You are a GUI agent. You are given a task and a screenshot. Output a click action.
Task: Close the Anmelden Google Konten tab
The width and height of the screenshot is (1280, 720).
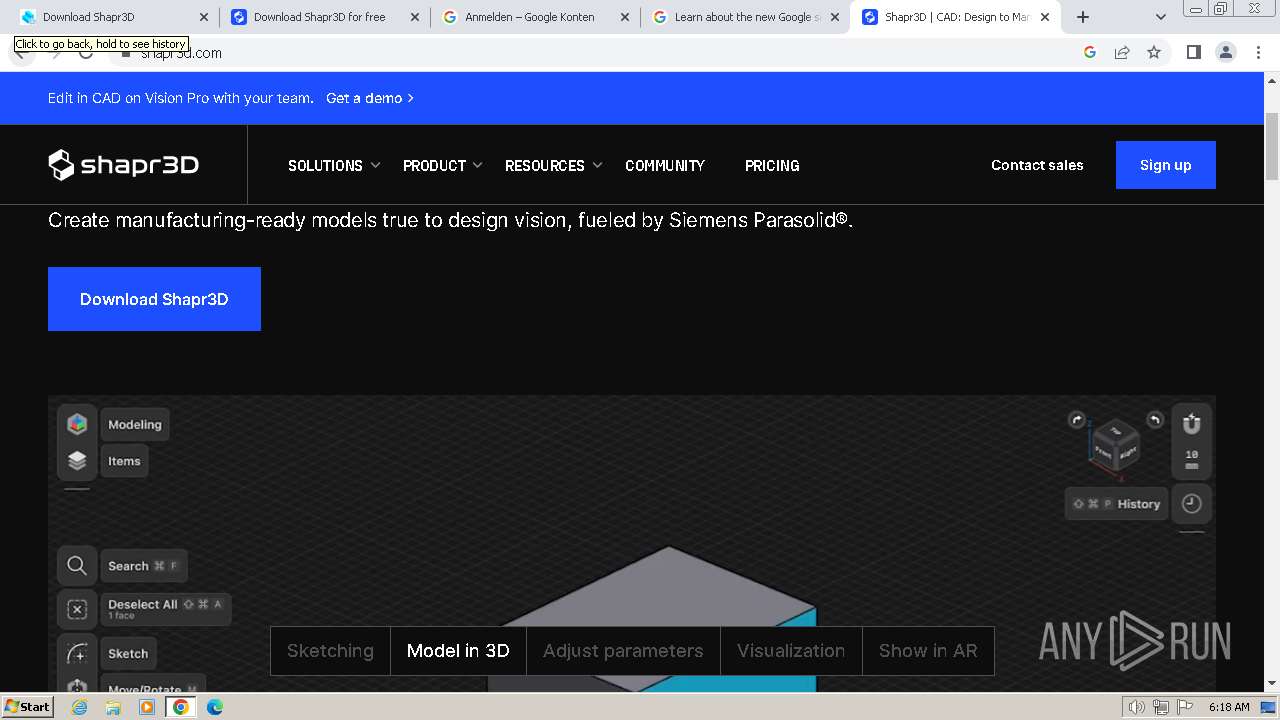point(625,17)
